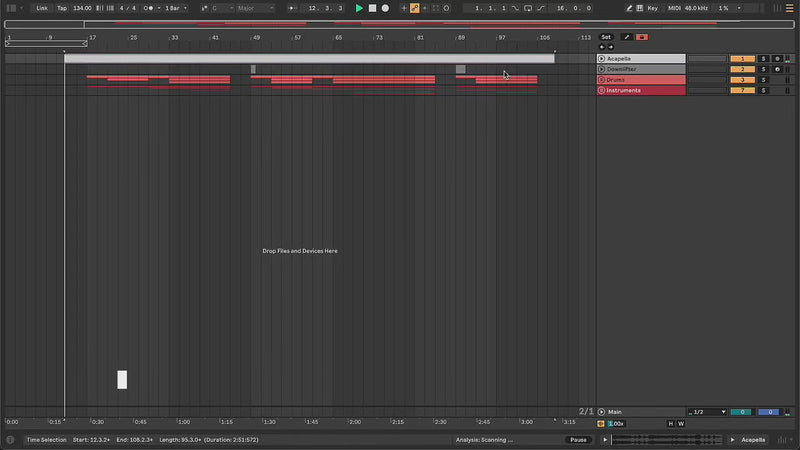
Task: Click the Tap tempo button
Action: pos(62,8)
